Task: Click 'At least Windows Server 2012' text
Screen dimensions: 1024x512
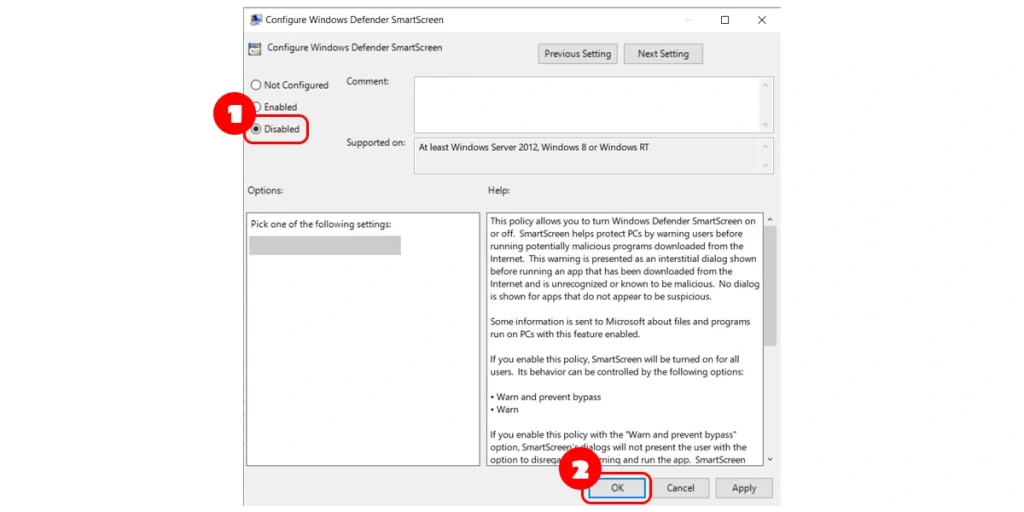Action: click(x=534, y=148)
